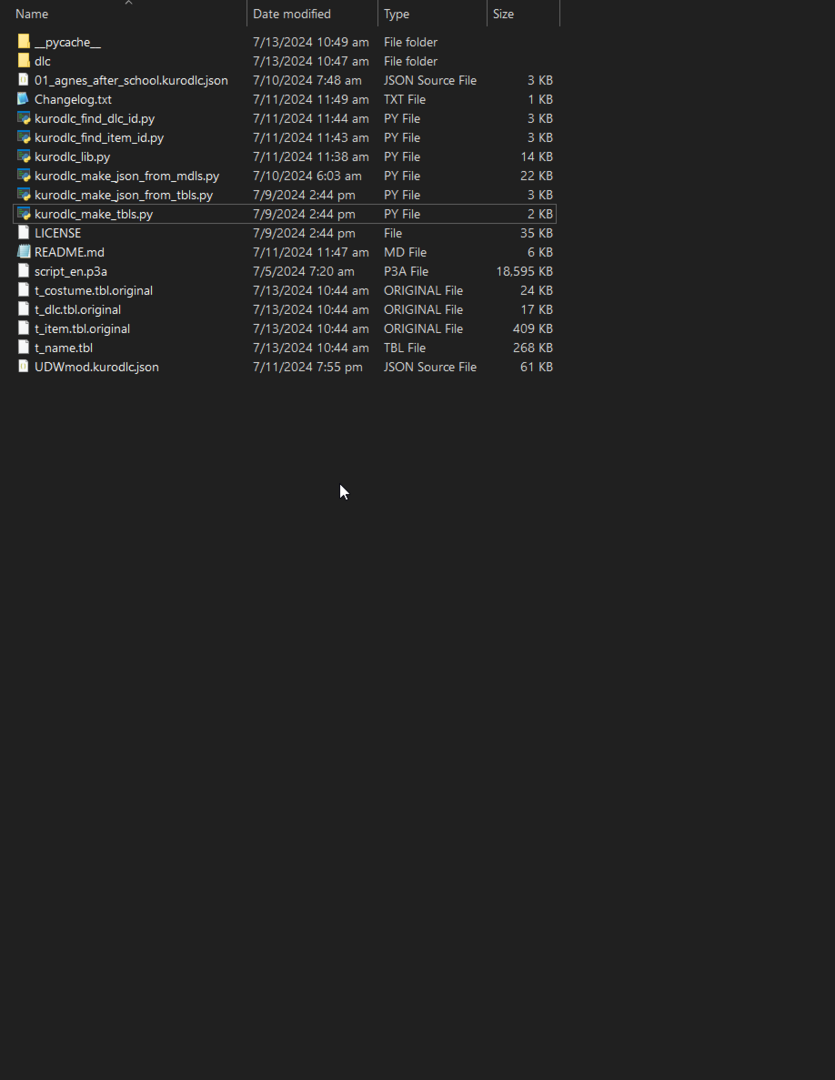Click the Changelog.txt file icon
835x1080 pixels.
pos(23,99)
